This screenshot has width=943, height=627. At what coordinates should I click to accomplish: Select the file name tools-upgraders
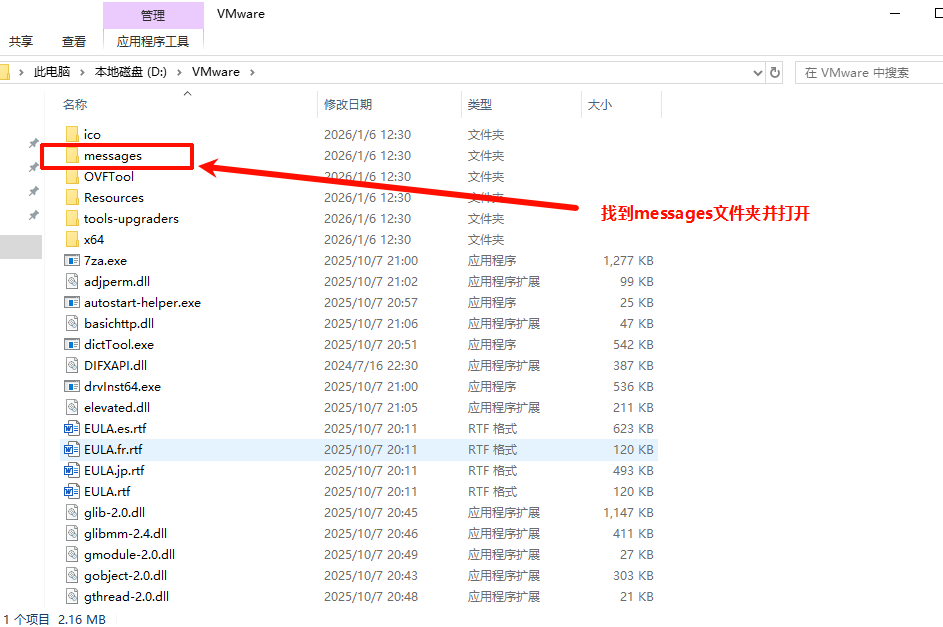pyautogui.click(x=131, y=219)
